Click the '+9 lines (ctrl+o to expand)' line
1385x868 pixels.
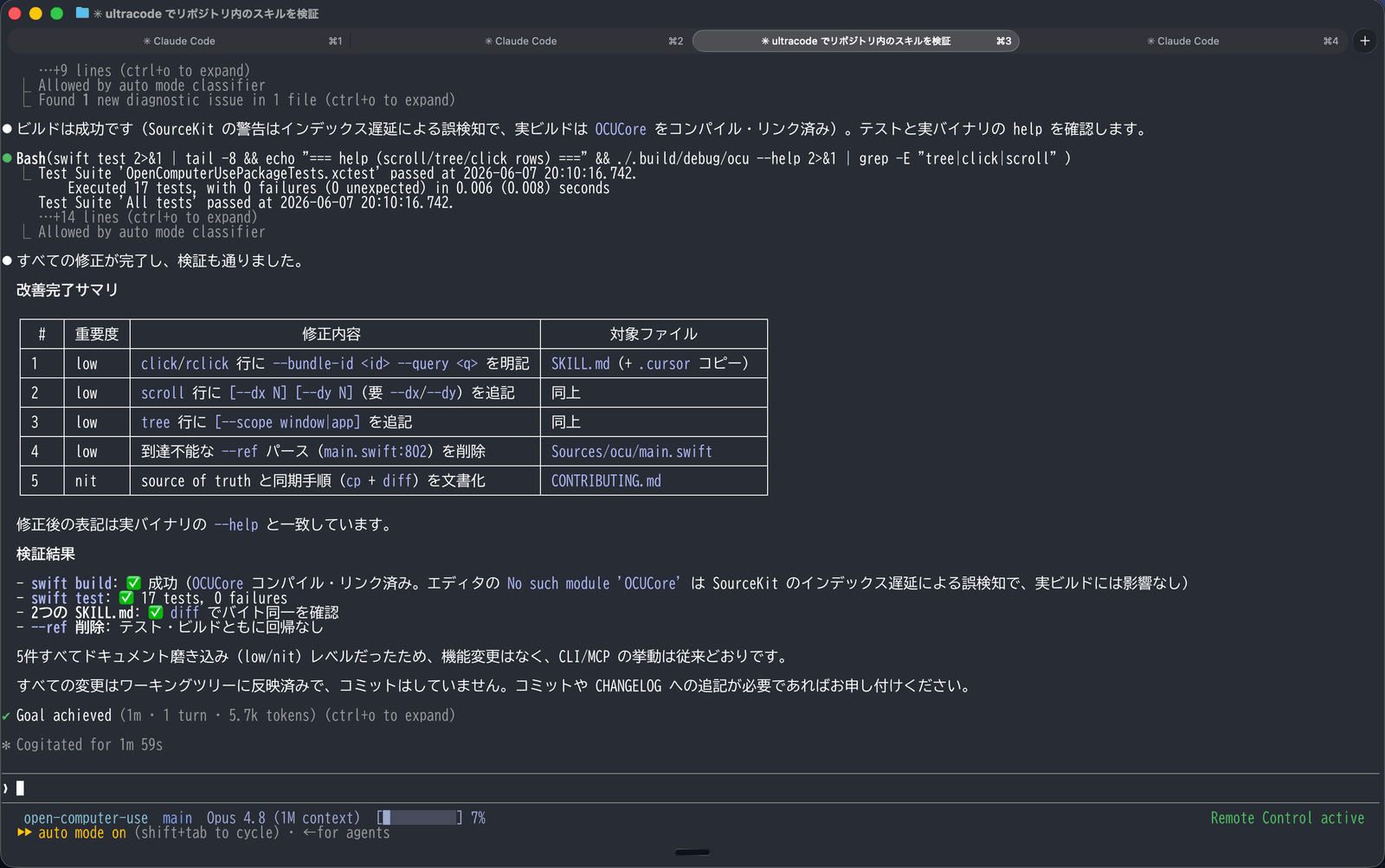click(x=144, y=70)
